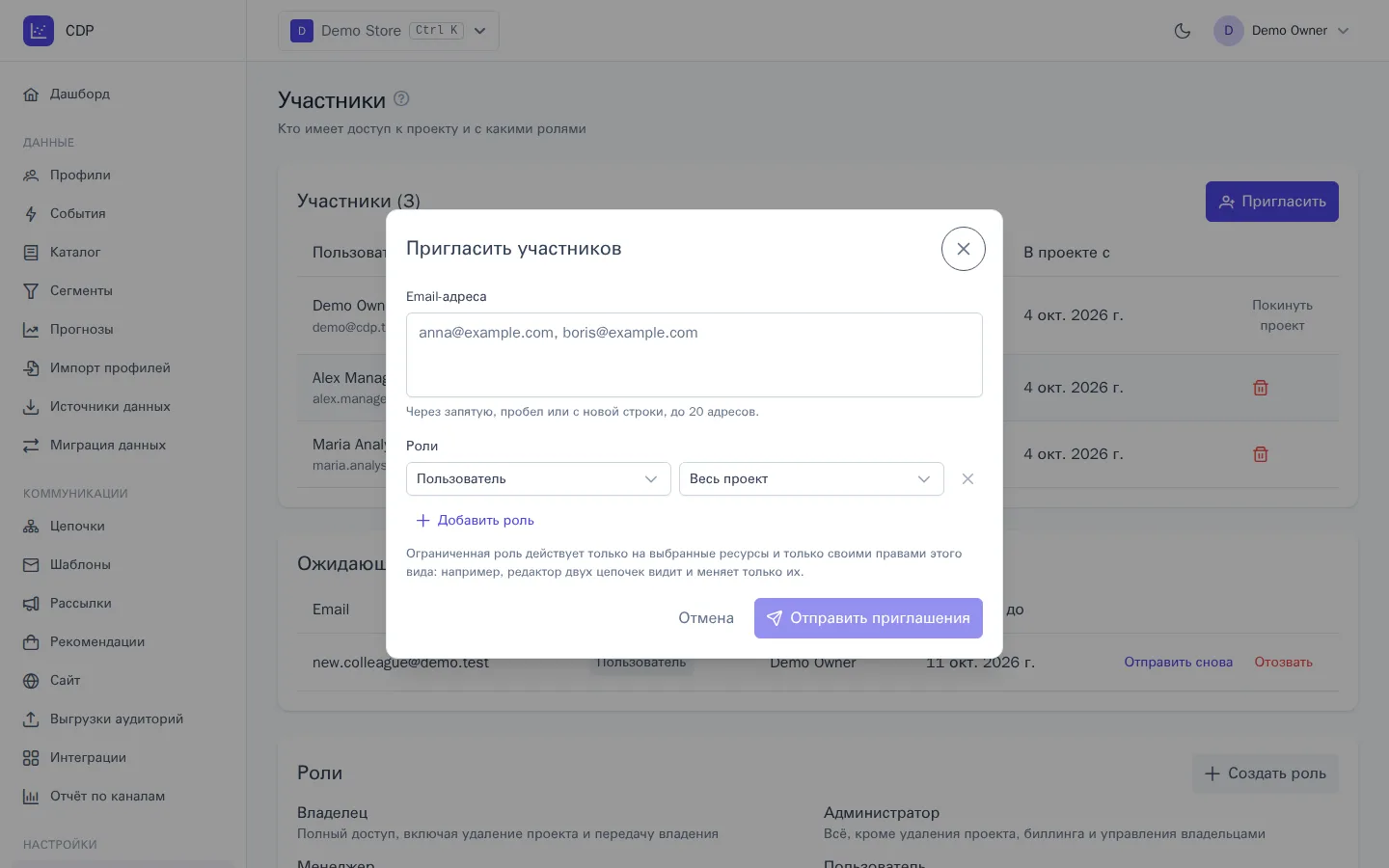1389x868 pixels.
Task: Remove the role row with X icon
Action: click(x=967, y=479)
